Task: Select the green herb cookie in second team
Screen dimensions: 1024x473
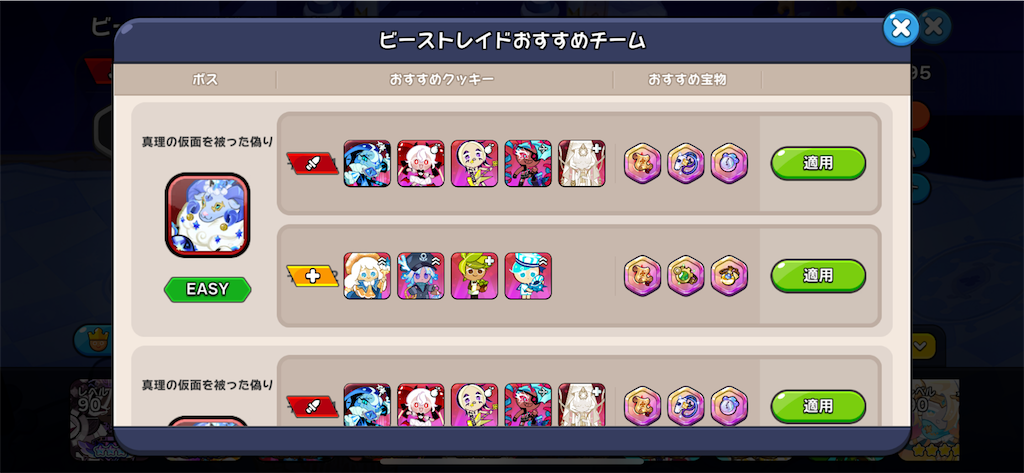Action: (x=474, y=276)
